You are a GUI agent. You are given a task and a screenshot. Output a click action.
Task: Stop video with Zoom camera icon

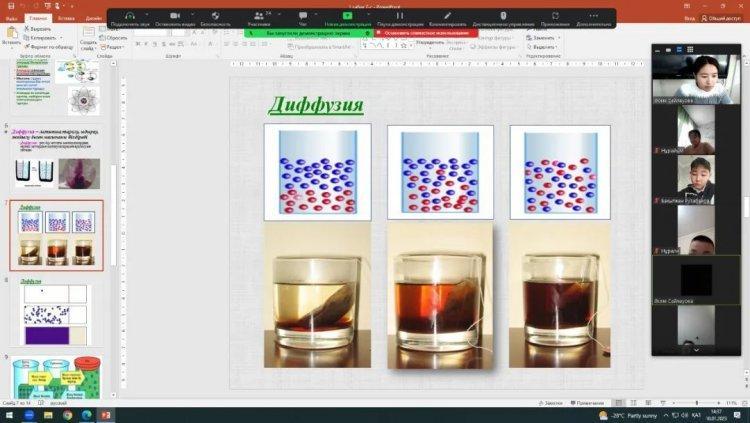click(175, 16)
